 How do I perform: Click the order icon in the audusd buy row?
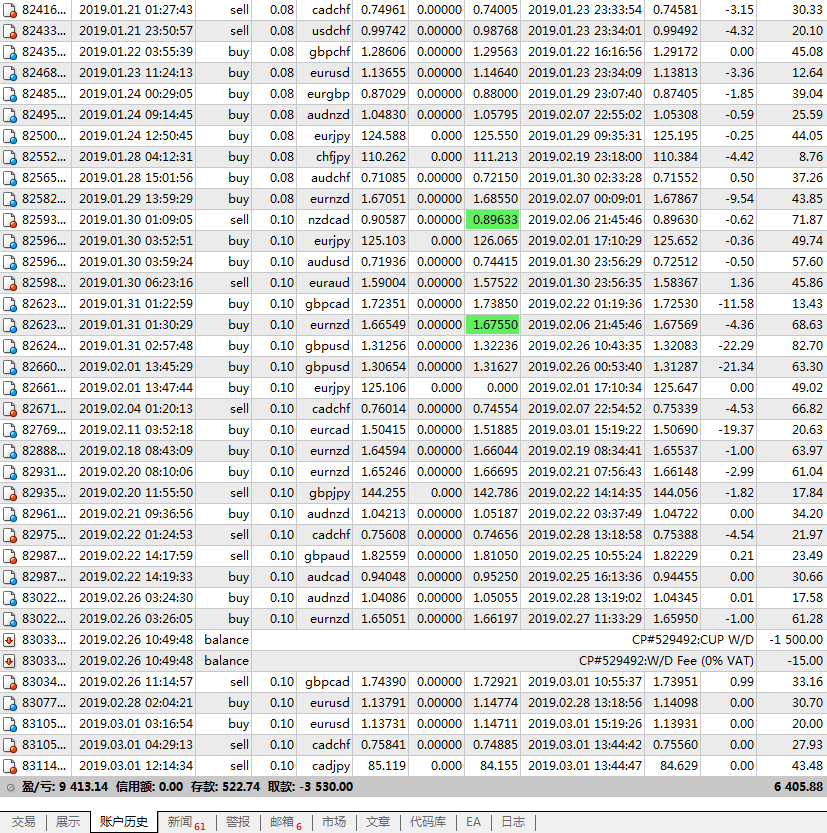pyautogui.click(x=10, y=262)
